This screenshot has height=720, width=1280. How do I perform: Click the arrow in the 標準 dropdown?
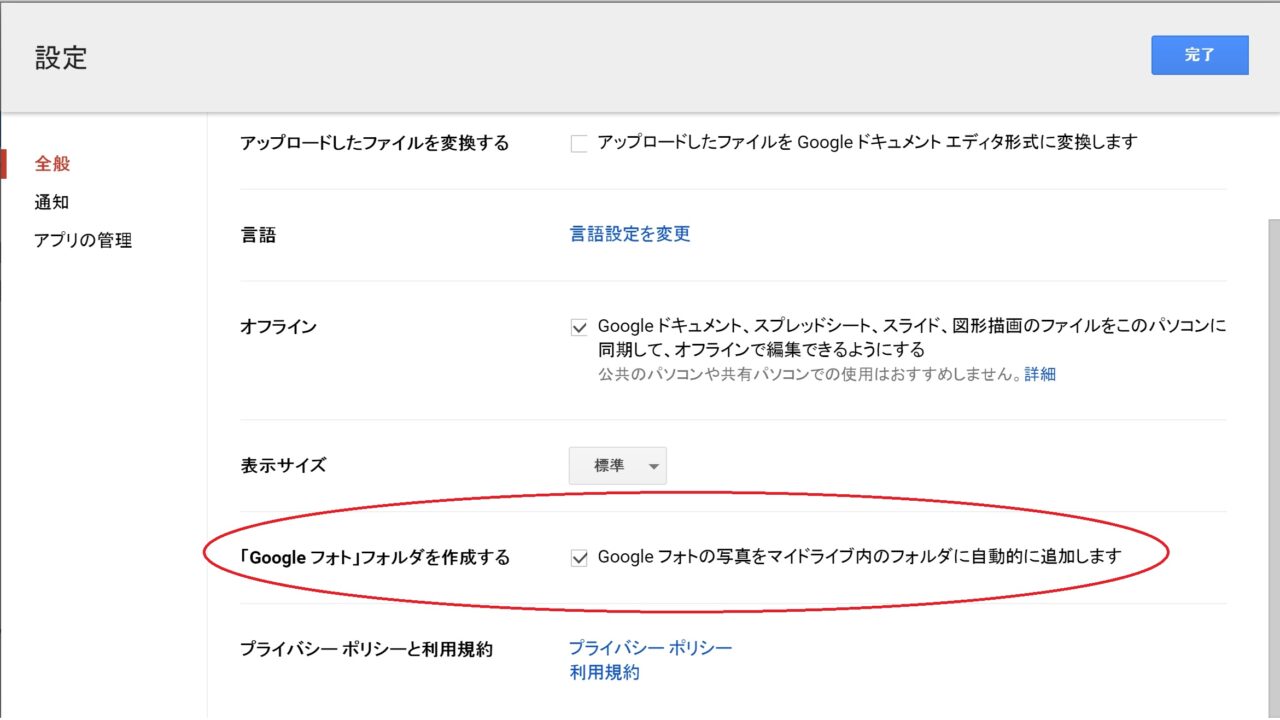pos(653,467)
